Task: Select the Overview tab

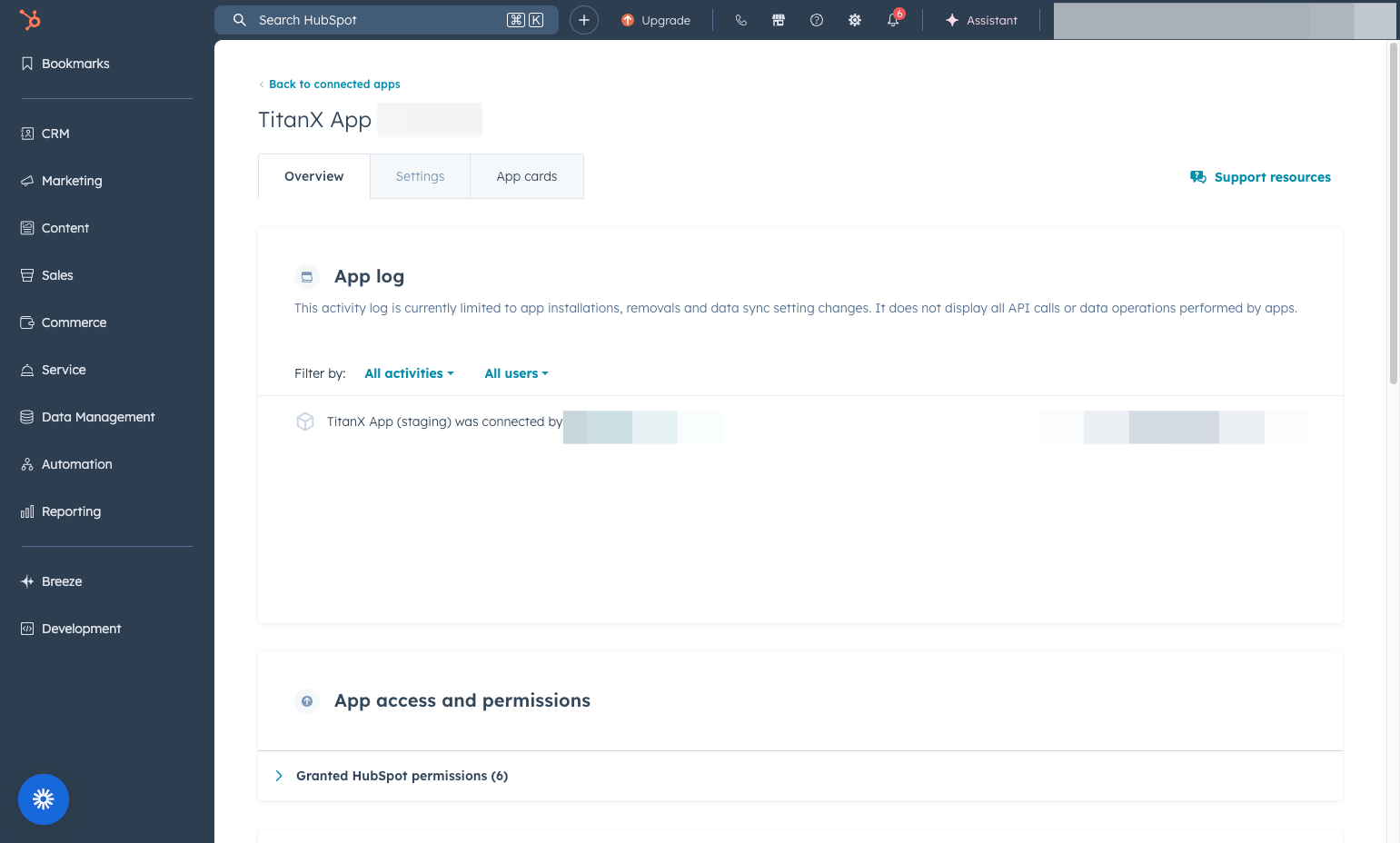Action: (314, 176)
